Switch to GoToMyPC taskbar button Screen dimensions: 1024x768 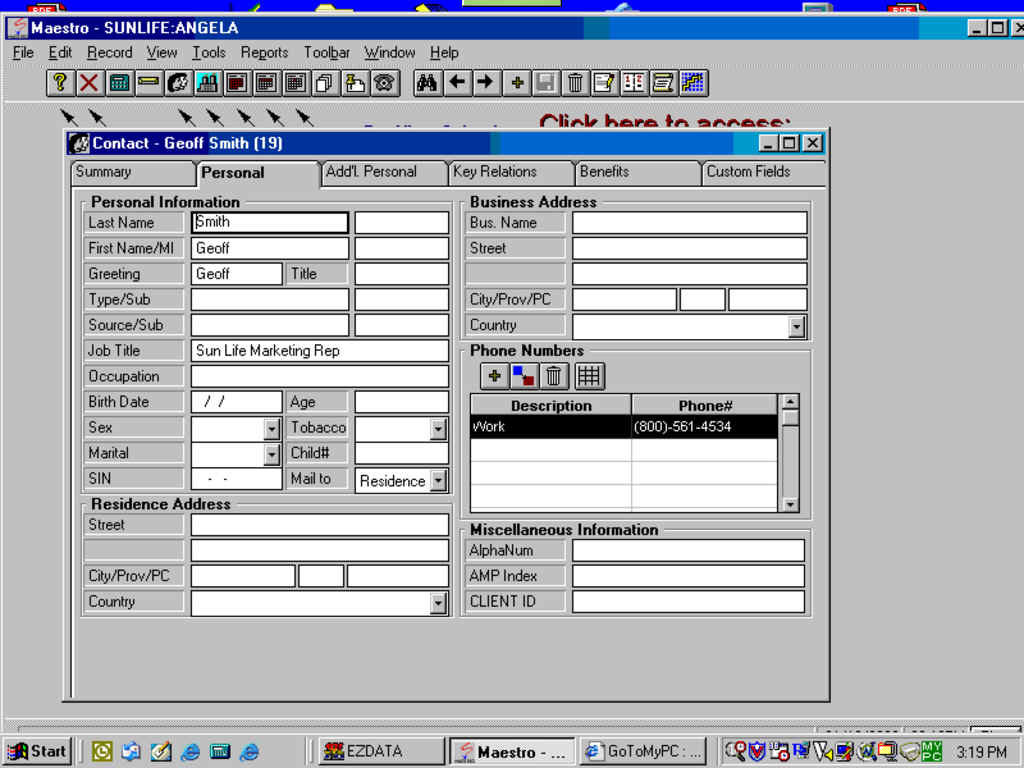[644, 752]
